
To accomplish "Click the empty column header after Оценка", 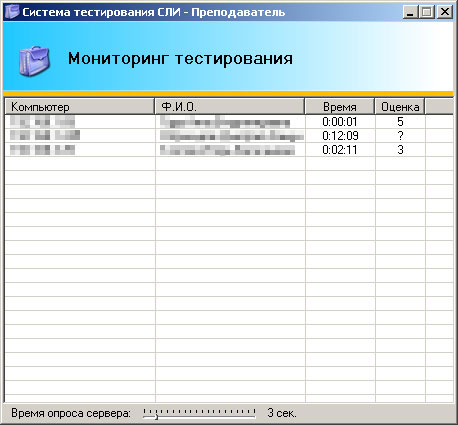I will [x=439, y=107].
